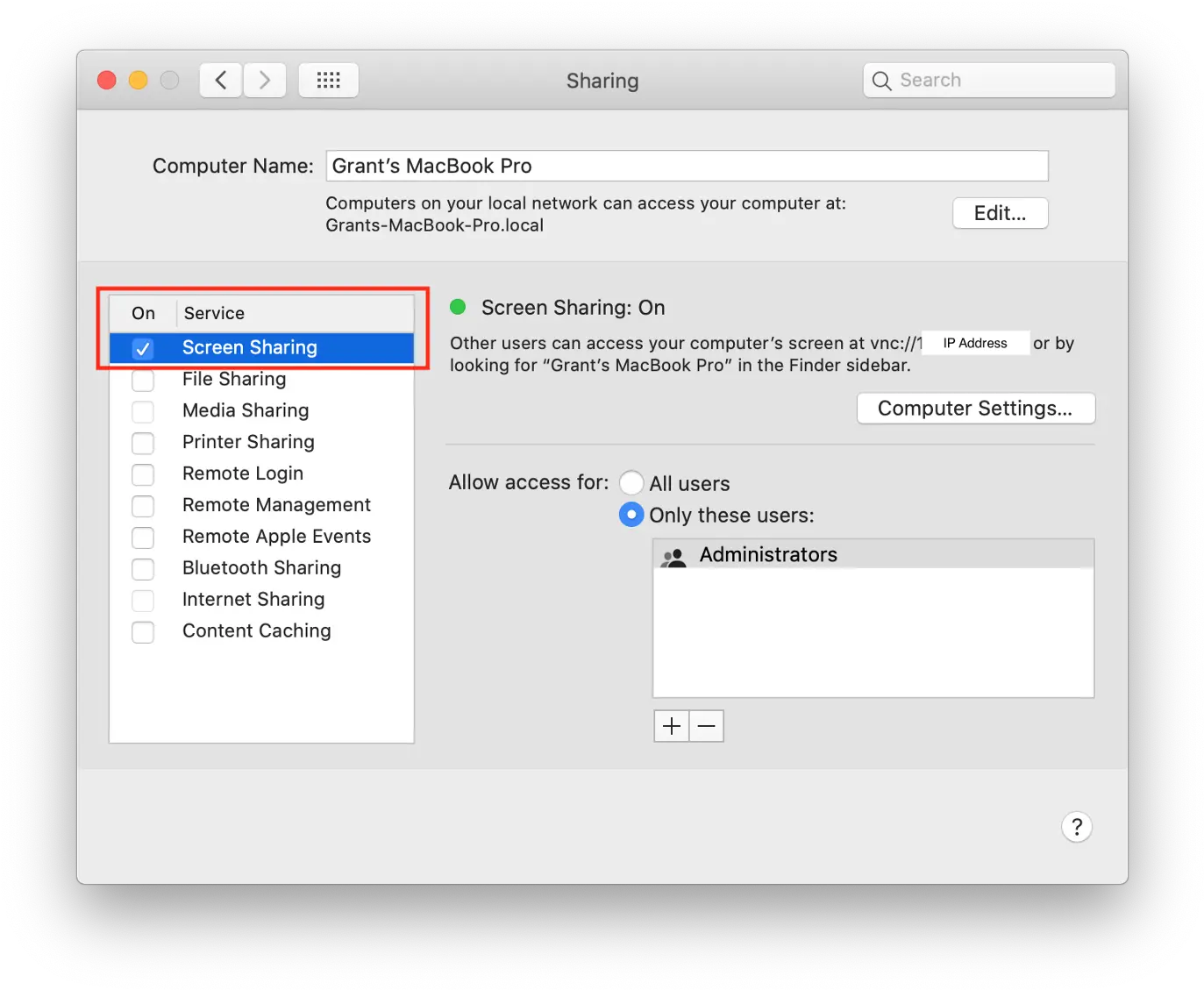Enable the Bluetooth Sharing checkbox
Screen dimensions: 1204x990
click(x=143, y=569)
